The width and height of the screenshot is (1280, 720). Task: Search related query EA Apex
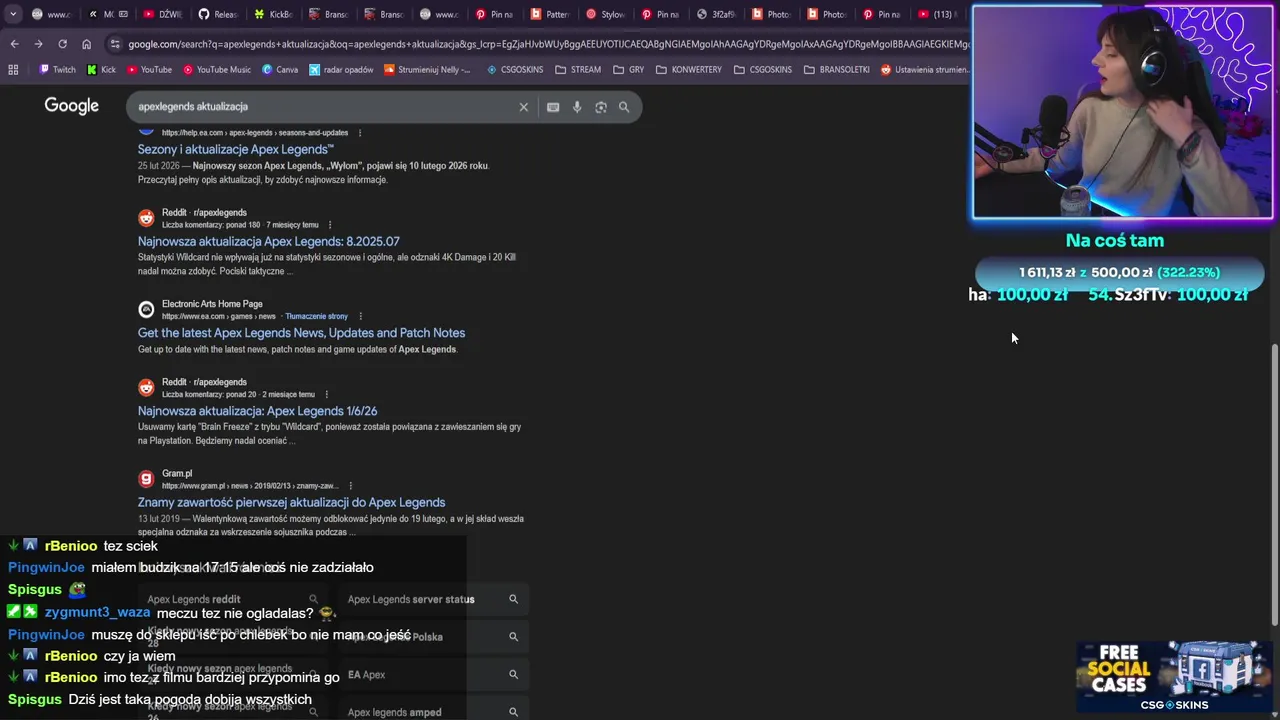point(433,675)
